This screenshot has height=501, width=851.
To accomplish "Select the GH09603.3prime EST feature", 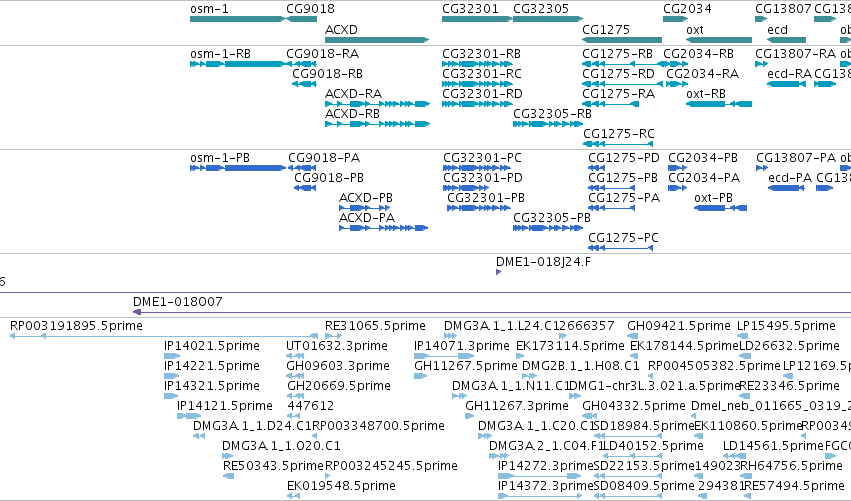I will pyautogui.click(x=295, y=376).
